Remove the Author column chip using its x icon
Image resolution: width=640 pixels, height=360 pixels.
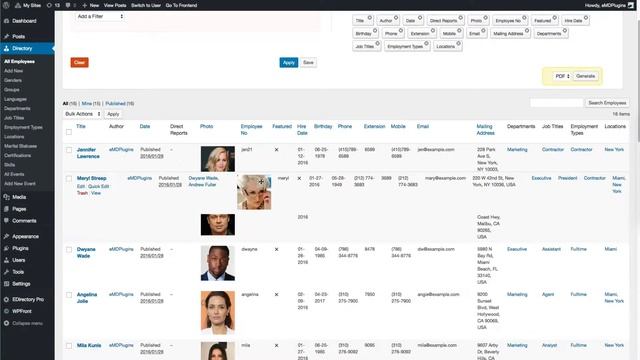[396, 18]
